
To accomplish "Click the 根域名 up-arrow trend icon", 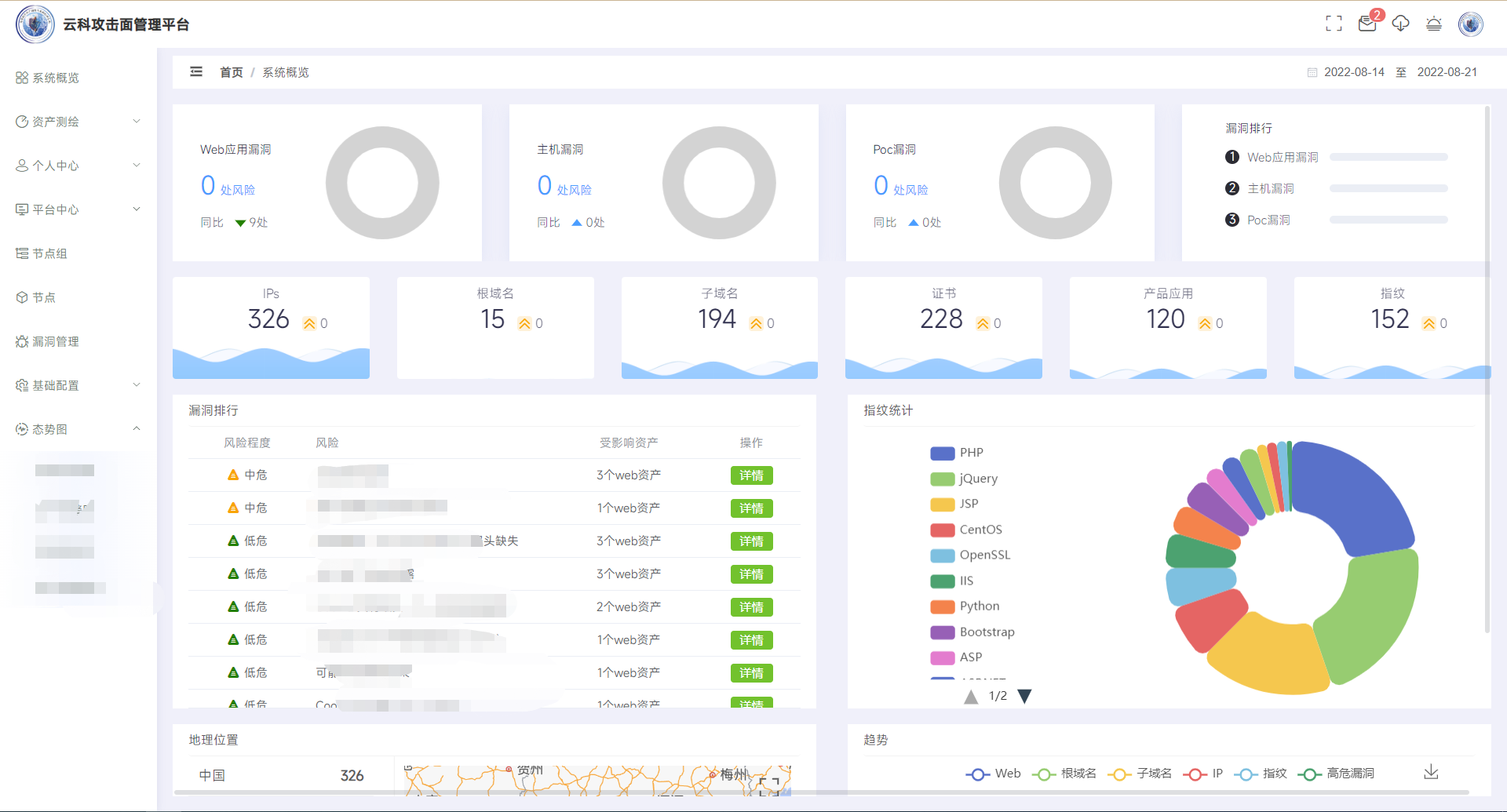I will pos(524,323).
